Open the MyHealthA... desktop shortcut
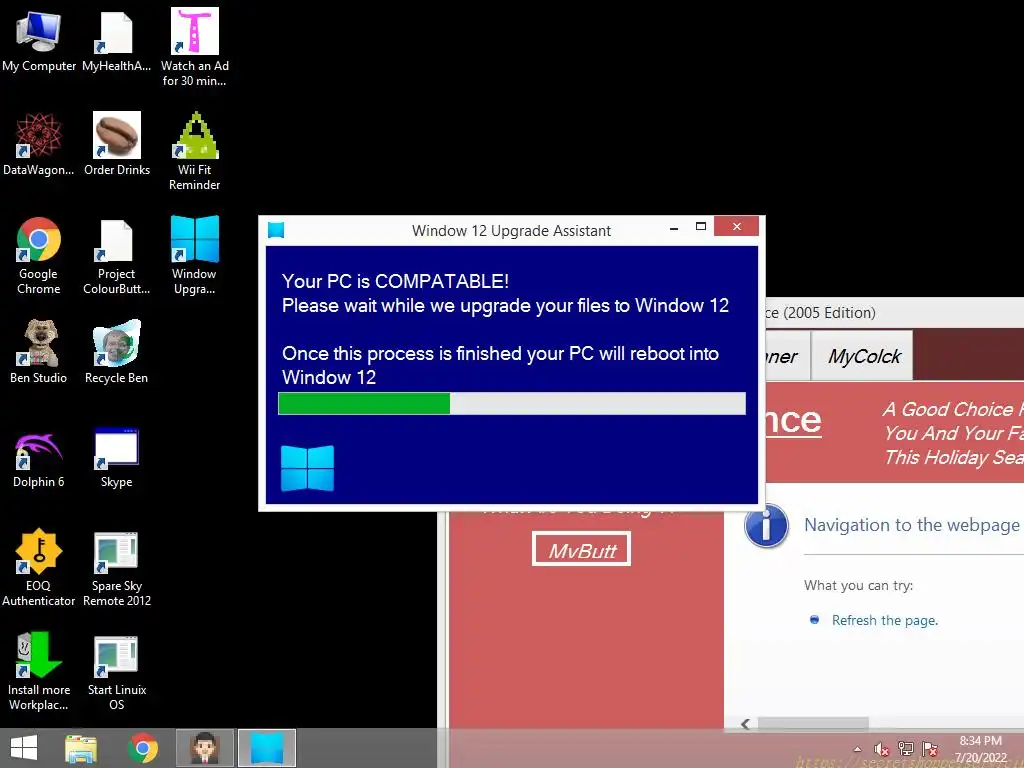 click(116, 41)
